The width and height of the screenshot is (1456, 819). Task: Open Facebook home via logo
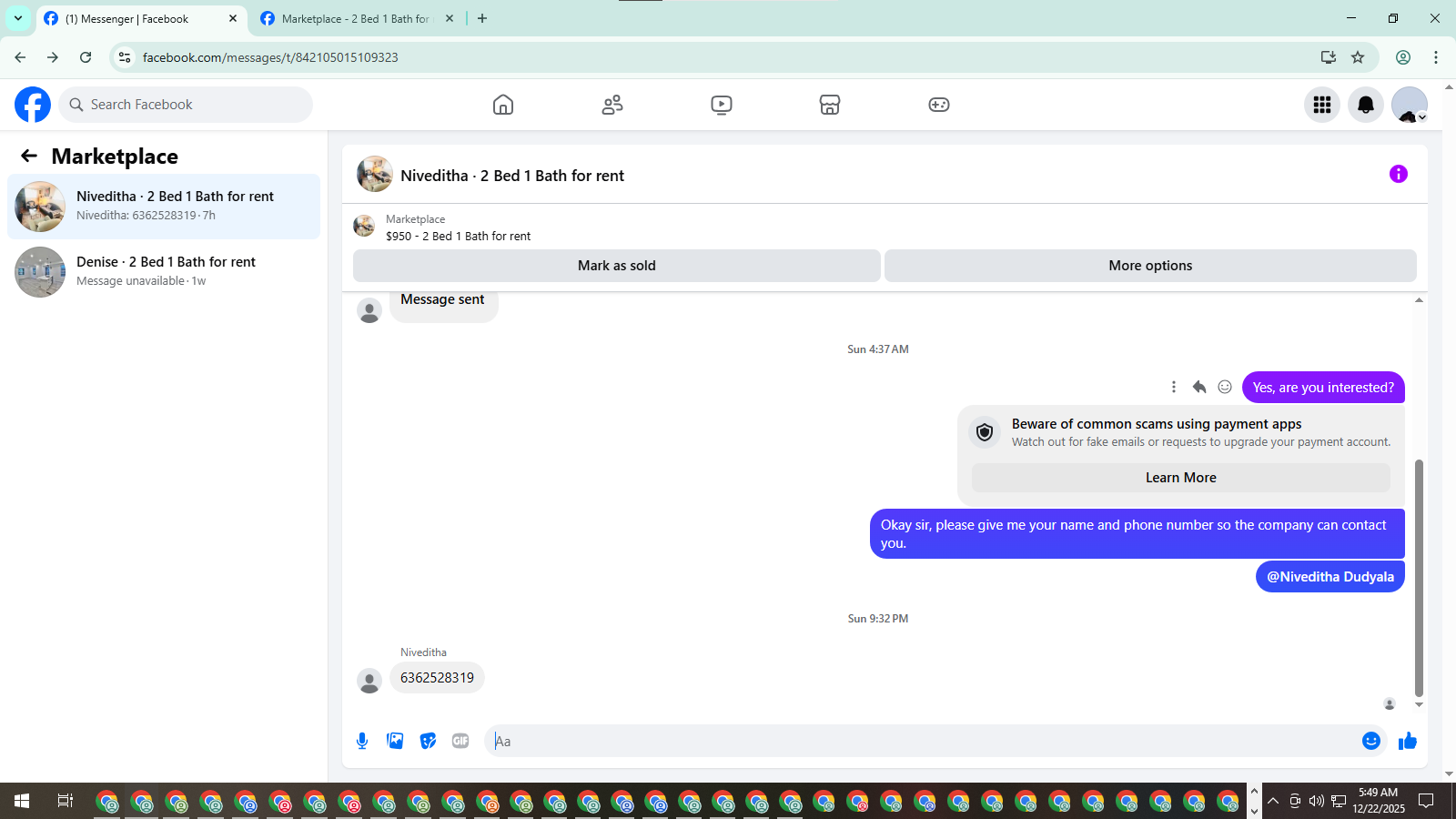33,105
